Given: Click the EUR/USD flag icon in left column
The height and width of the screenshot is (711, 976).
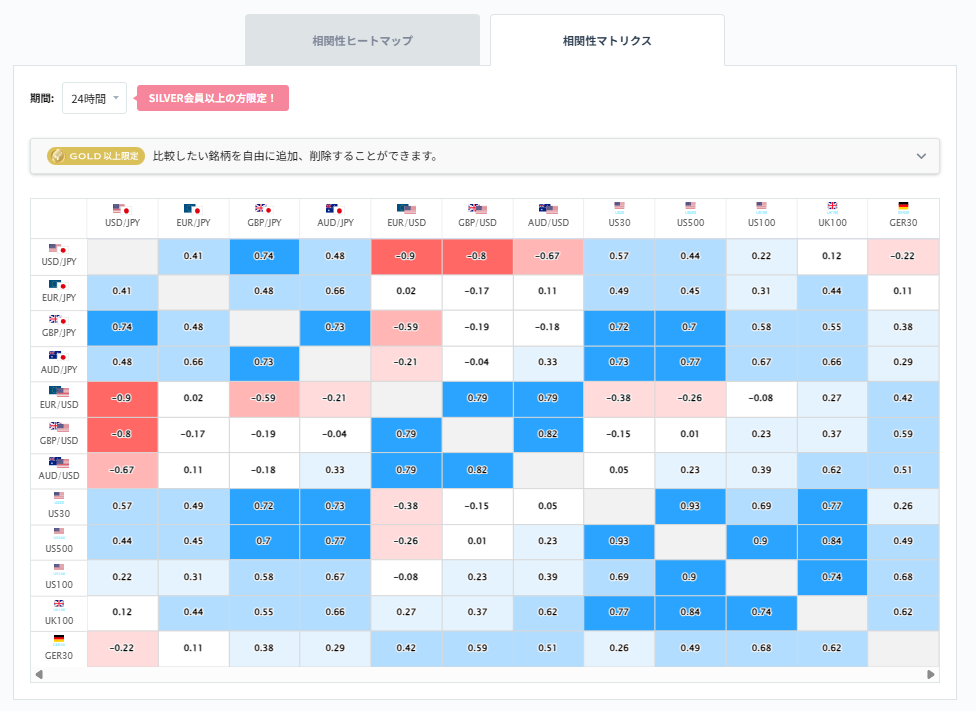Looking at the screenshot, I should pos(59,391).
